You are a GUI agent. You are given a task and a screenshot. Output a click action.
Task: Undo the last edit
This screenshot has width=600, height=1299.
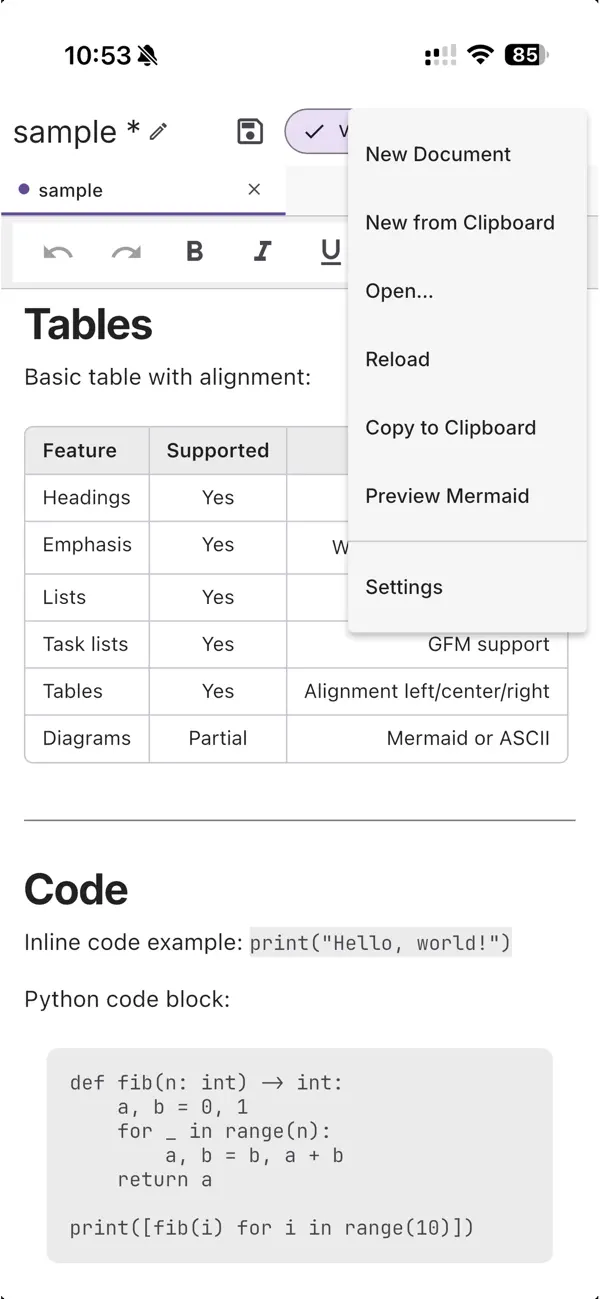point(58,252)
